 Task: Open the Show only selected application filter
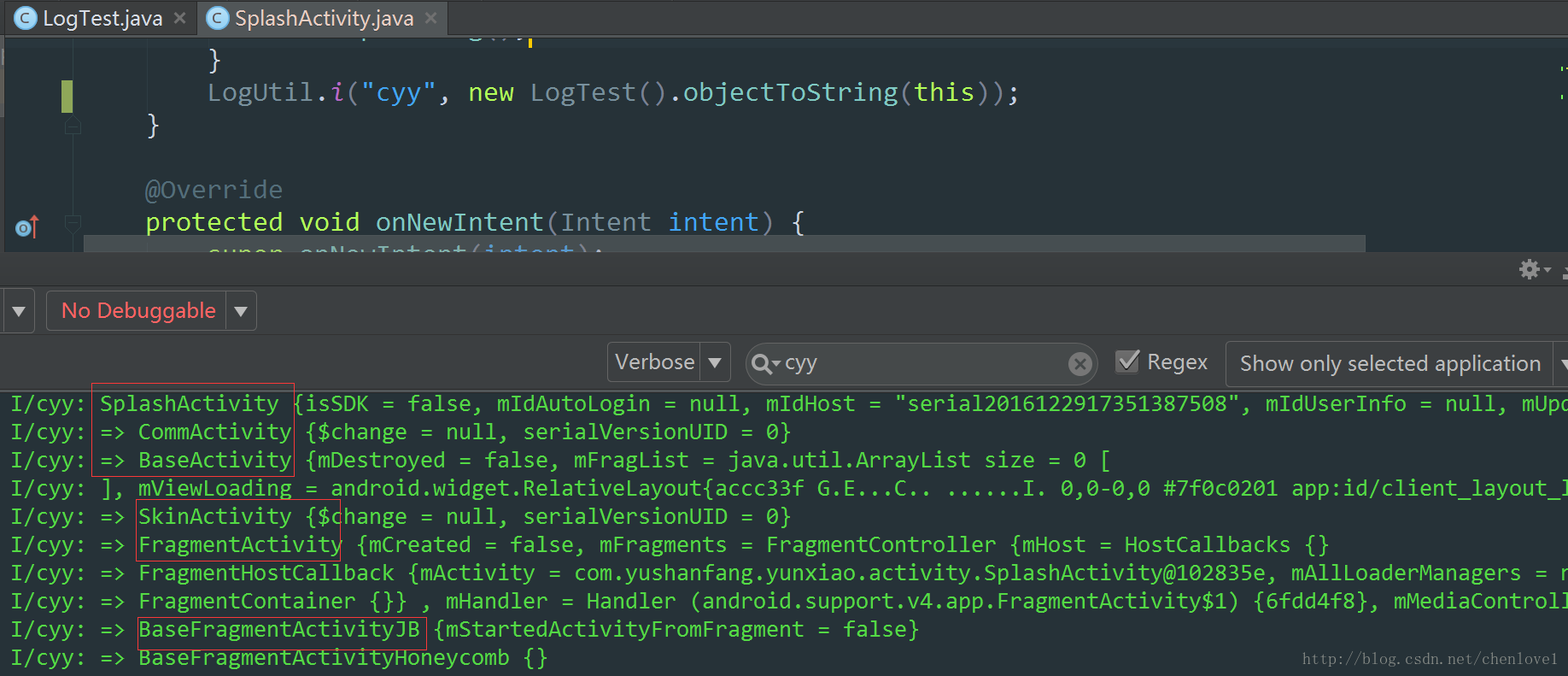tap(1397, 364)
